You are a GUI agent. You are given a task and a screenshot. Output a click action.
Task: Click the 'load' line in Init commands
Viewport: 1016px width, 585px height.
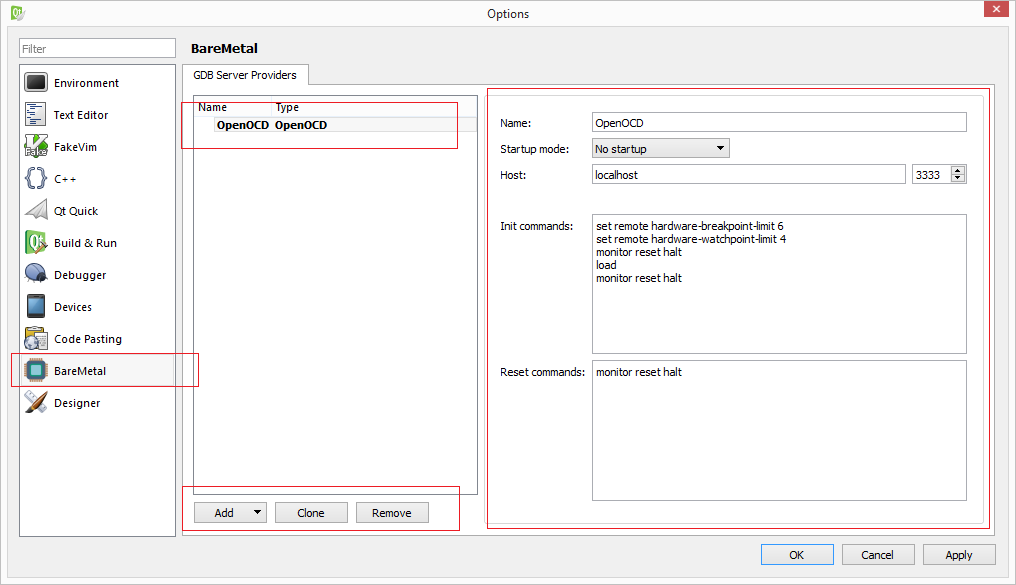point(606,265)
